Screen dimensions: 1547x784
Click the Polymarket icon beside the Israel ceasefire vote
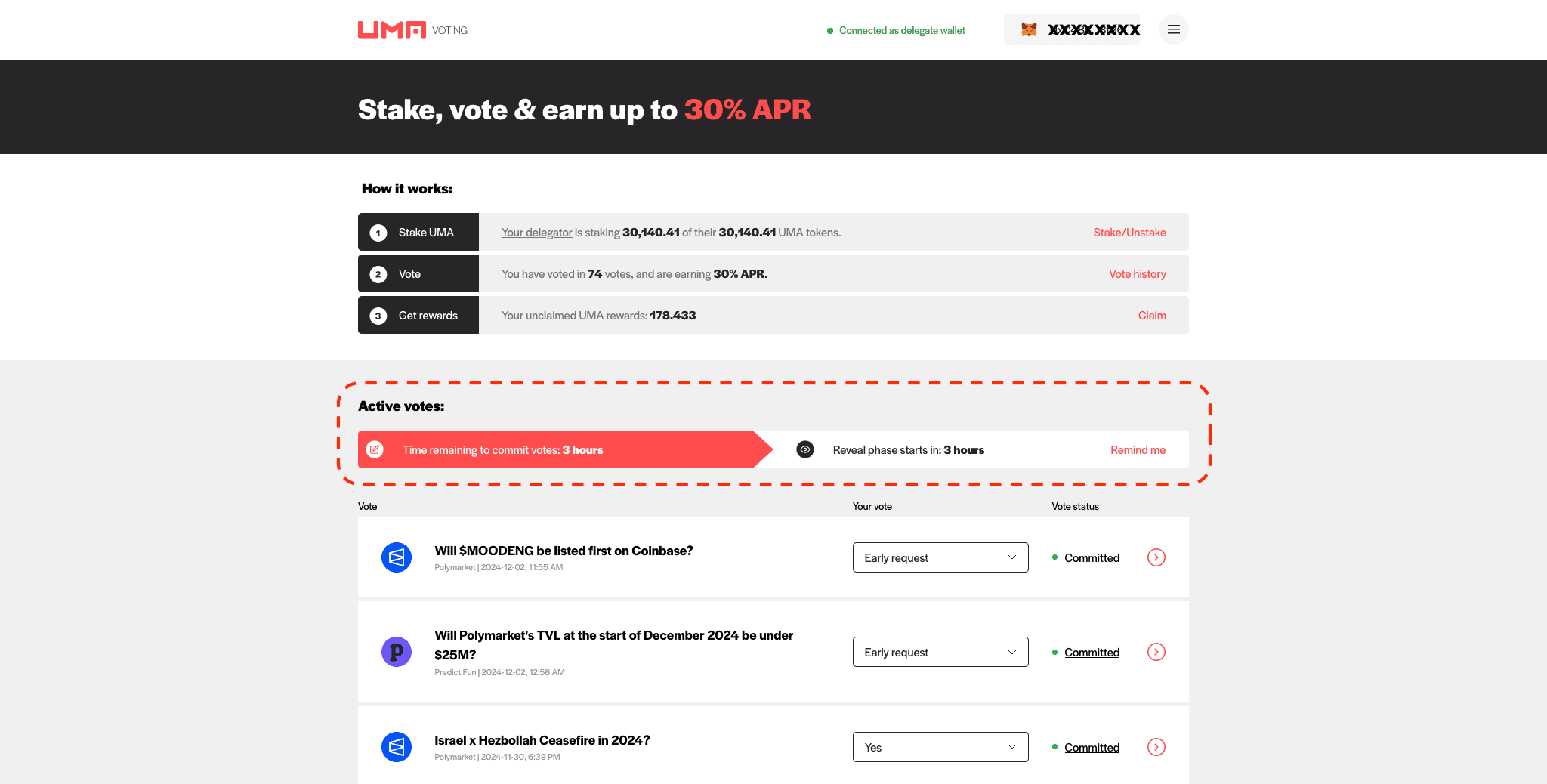click(396, 747)
